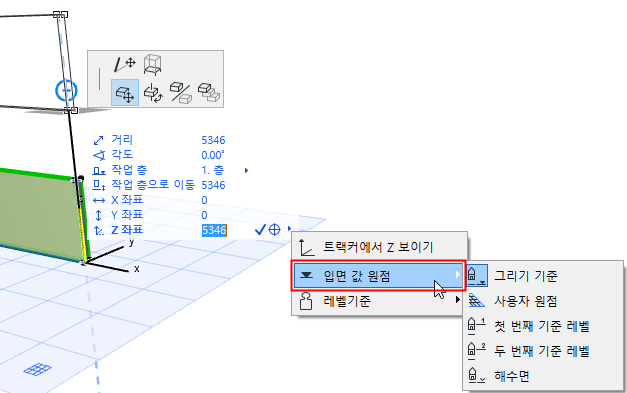Click the 작업 층으로 이동 tracker icon
This screenshot has width=627, height=393.
[99, 186]
